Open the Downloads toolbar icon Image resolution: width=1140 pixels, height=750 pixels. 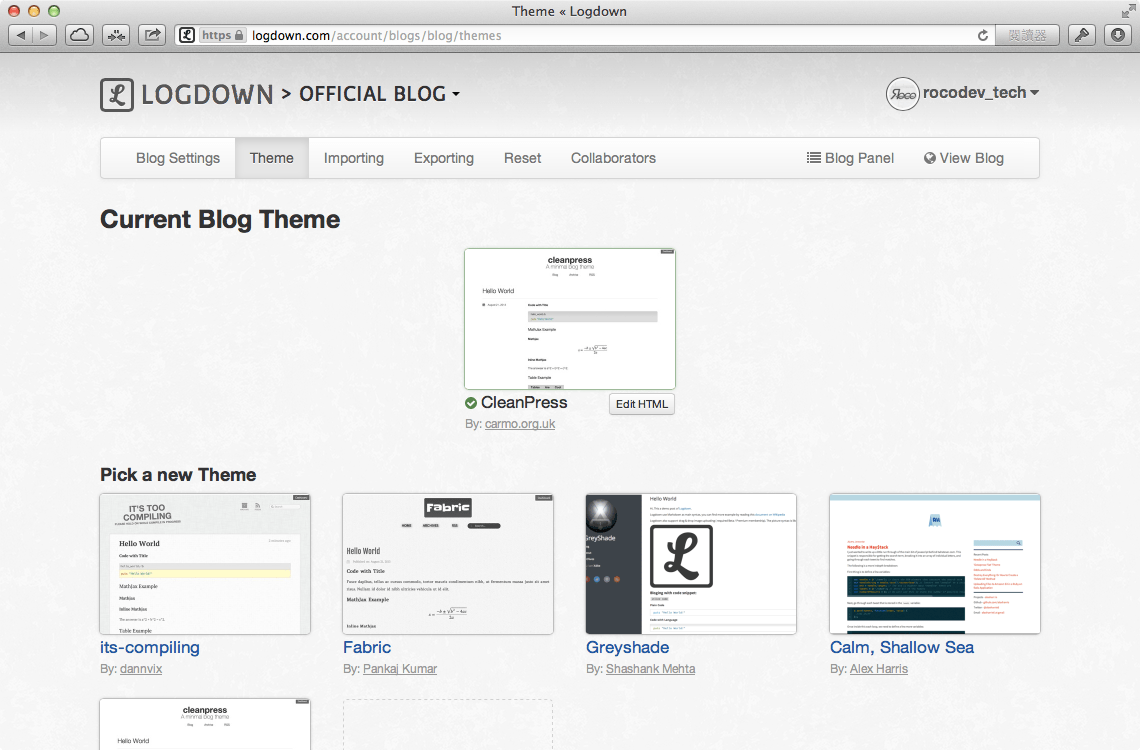click(x=1118, y=35)
